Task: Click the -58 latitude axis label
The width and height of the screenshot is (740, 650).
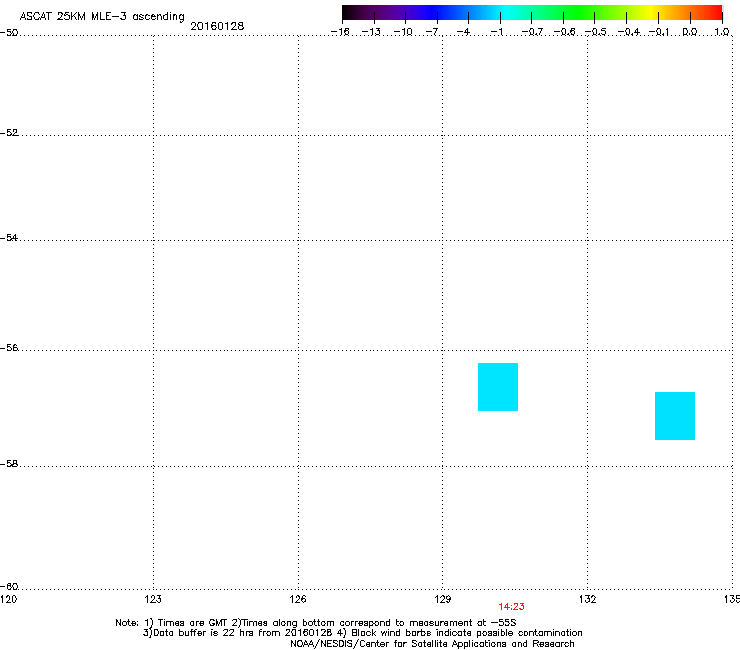Action: click(x=9, y=464)
